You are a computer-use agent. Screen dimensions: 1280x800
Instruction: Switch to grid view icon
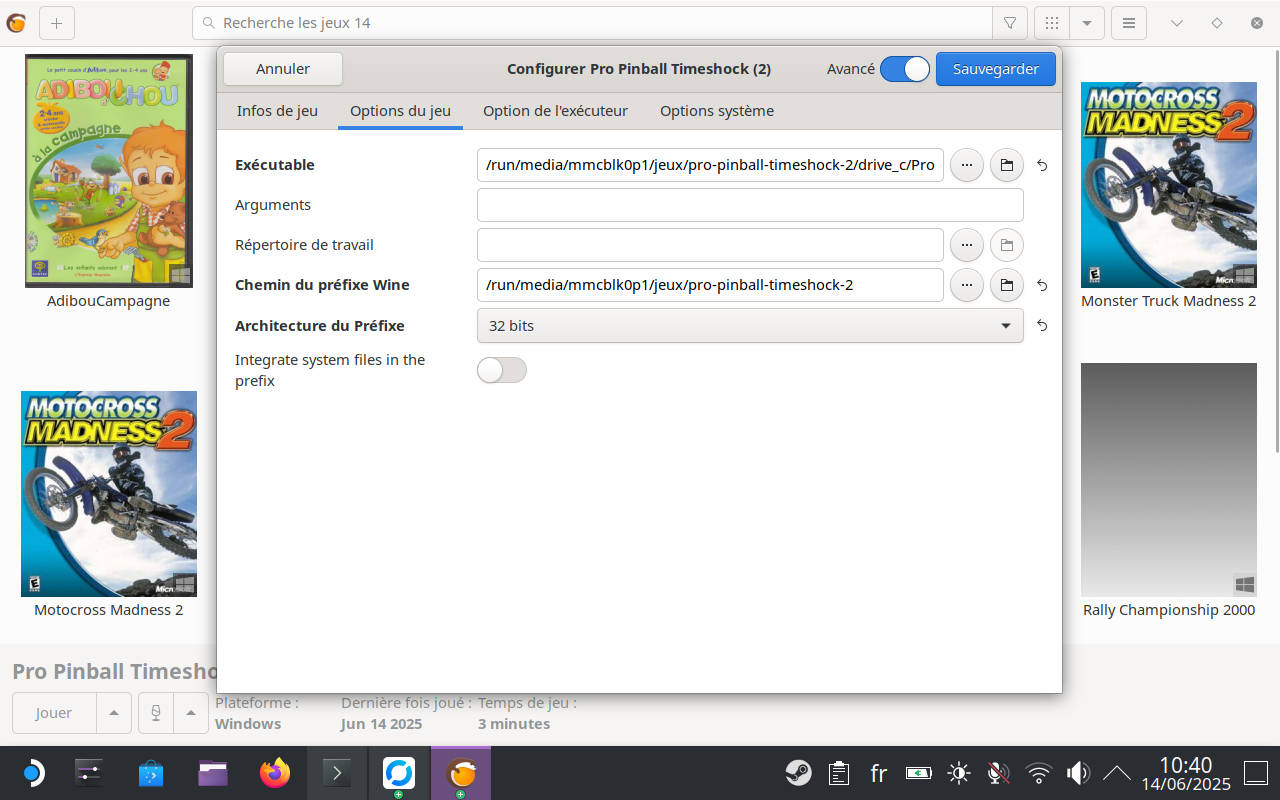(x=1052, y=22)
